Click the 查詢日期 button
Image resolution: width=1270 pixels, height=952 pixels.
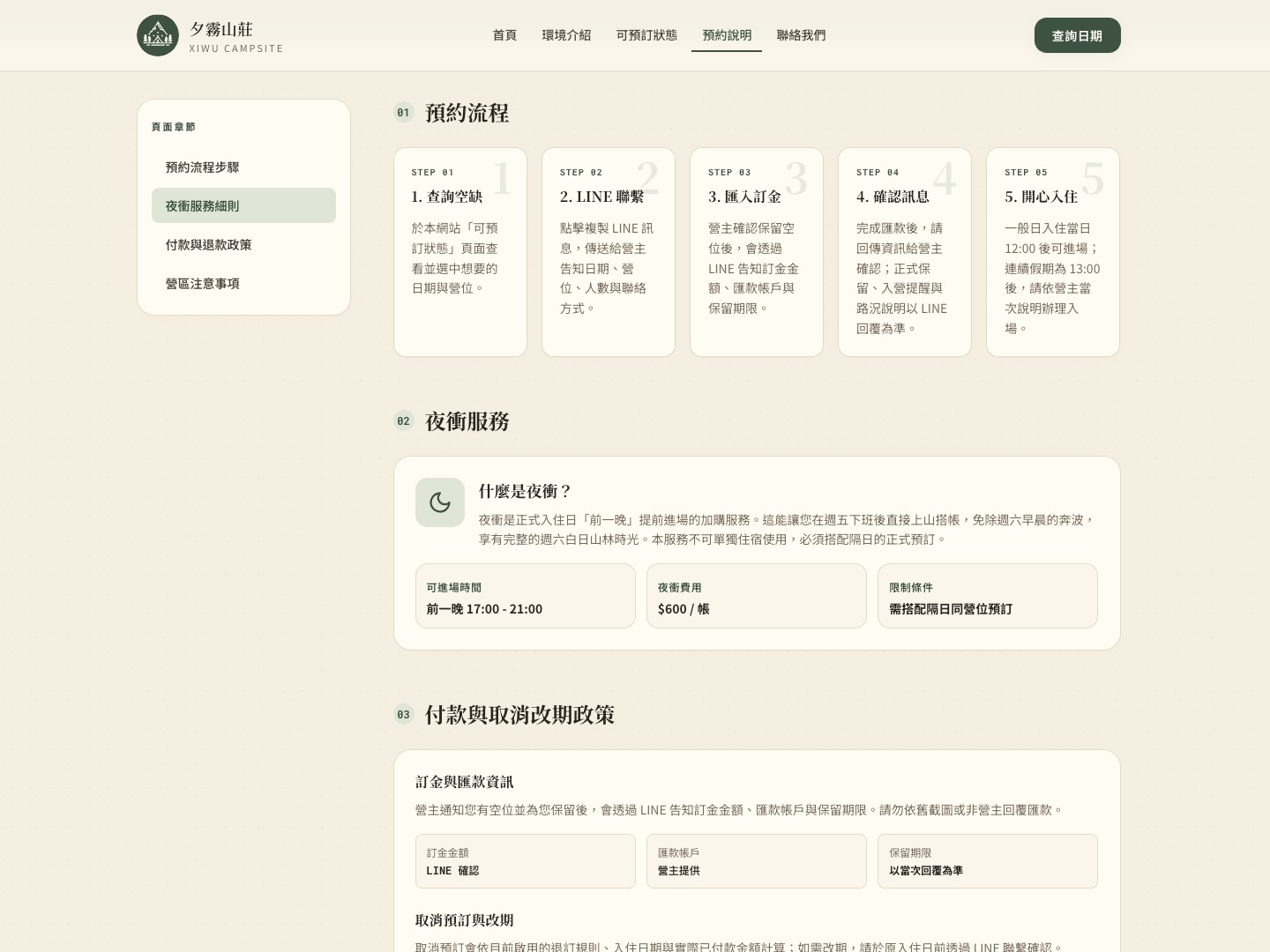[1077, 35]
